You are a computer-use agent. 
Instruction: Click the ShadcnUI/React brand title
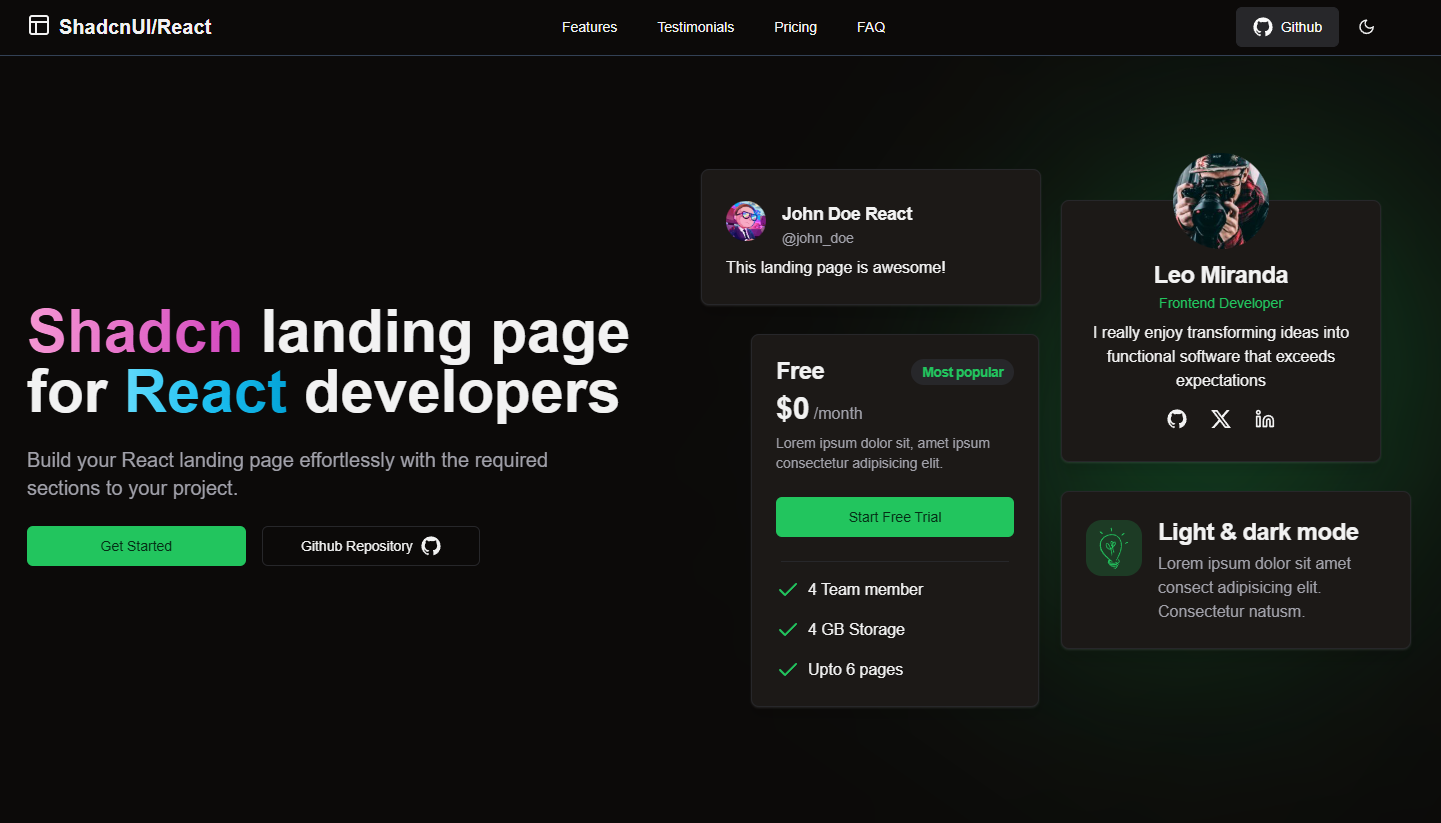pos(135,27)
